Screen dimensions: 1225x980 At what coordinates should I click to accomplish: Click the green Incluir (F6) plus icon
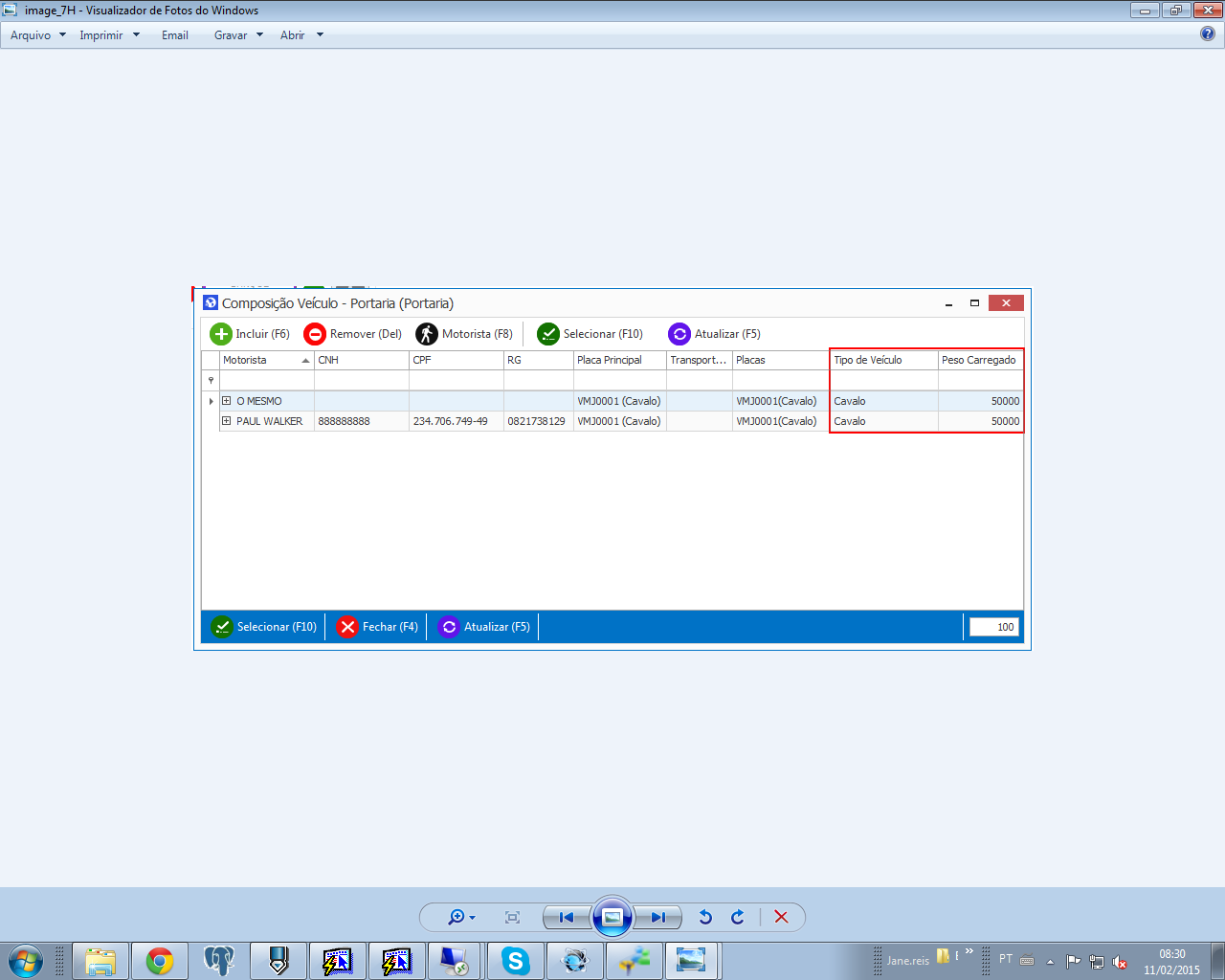point(221,334)
